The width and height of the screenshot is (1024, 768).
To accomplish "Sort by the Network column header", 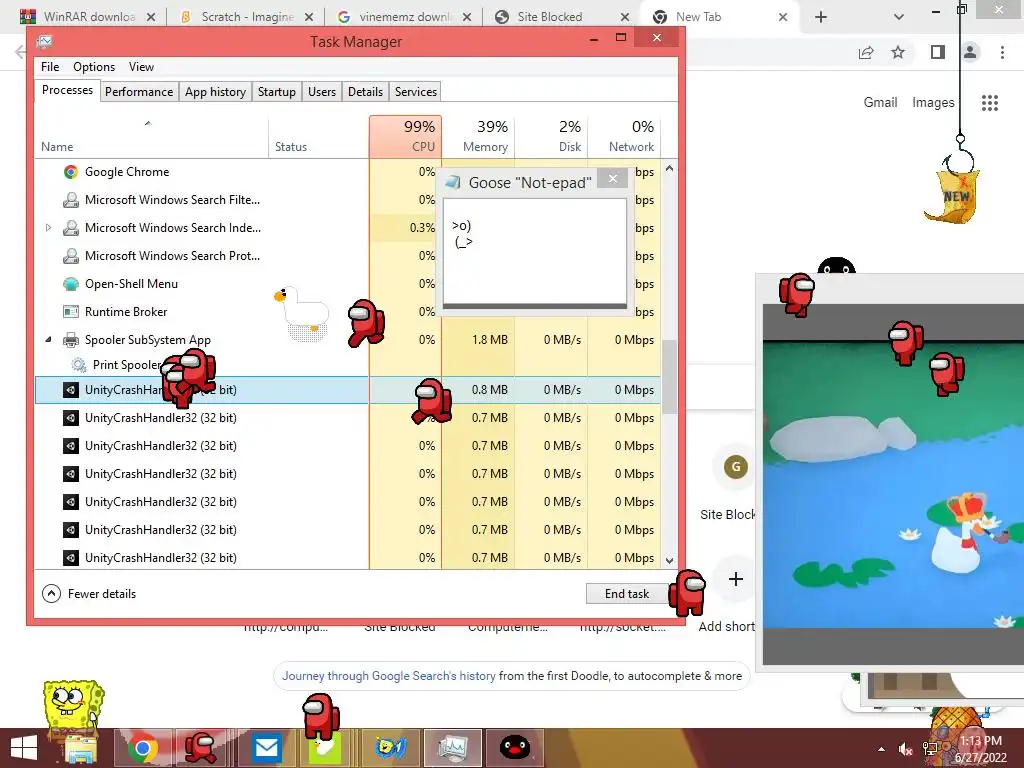I will pos(624,136).
